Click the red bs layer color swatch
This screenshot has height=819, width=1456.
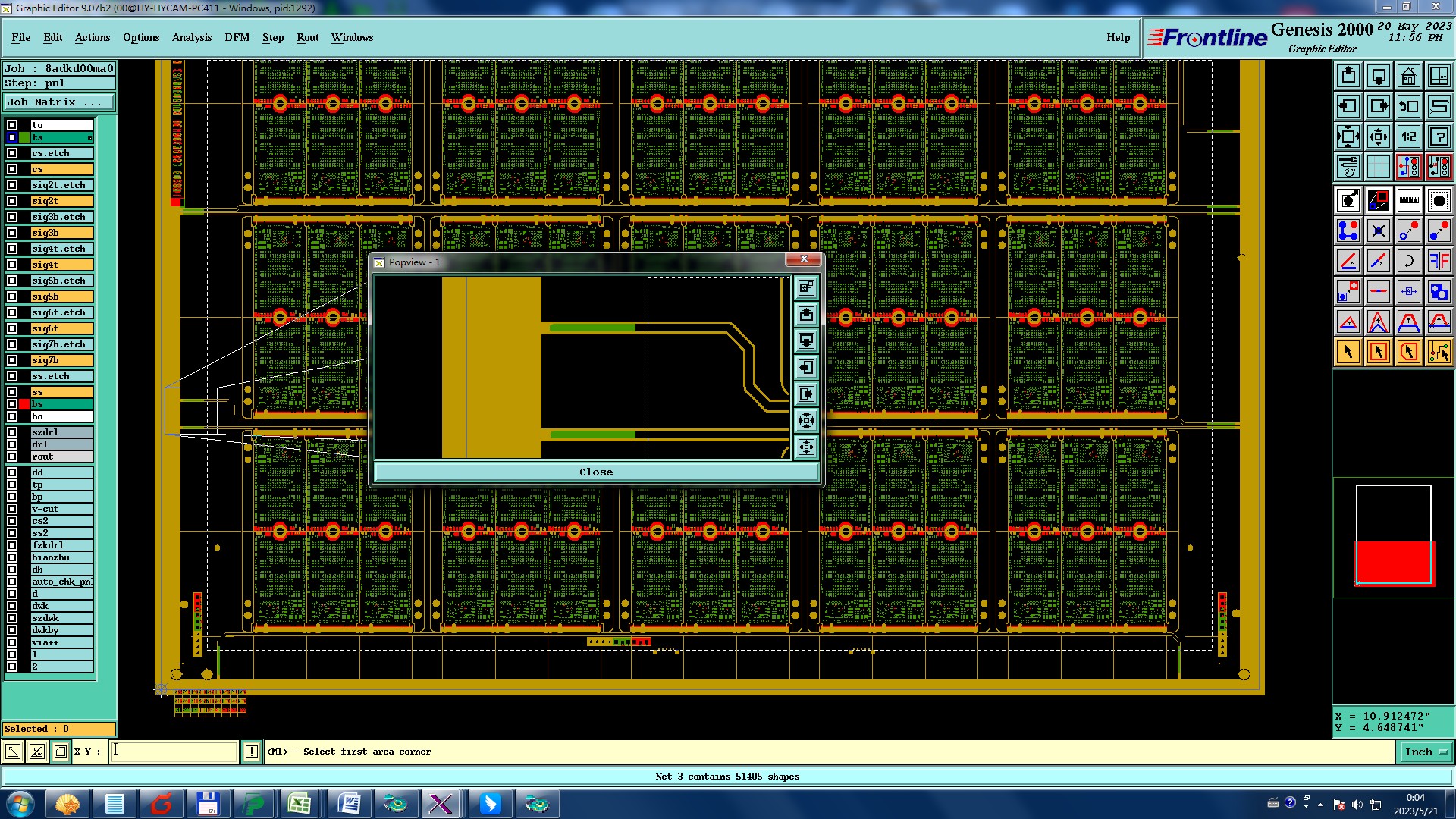click(24, 404)
